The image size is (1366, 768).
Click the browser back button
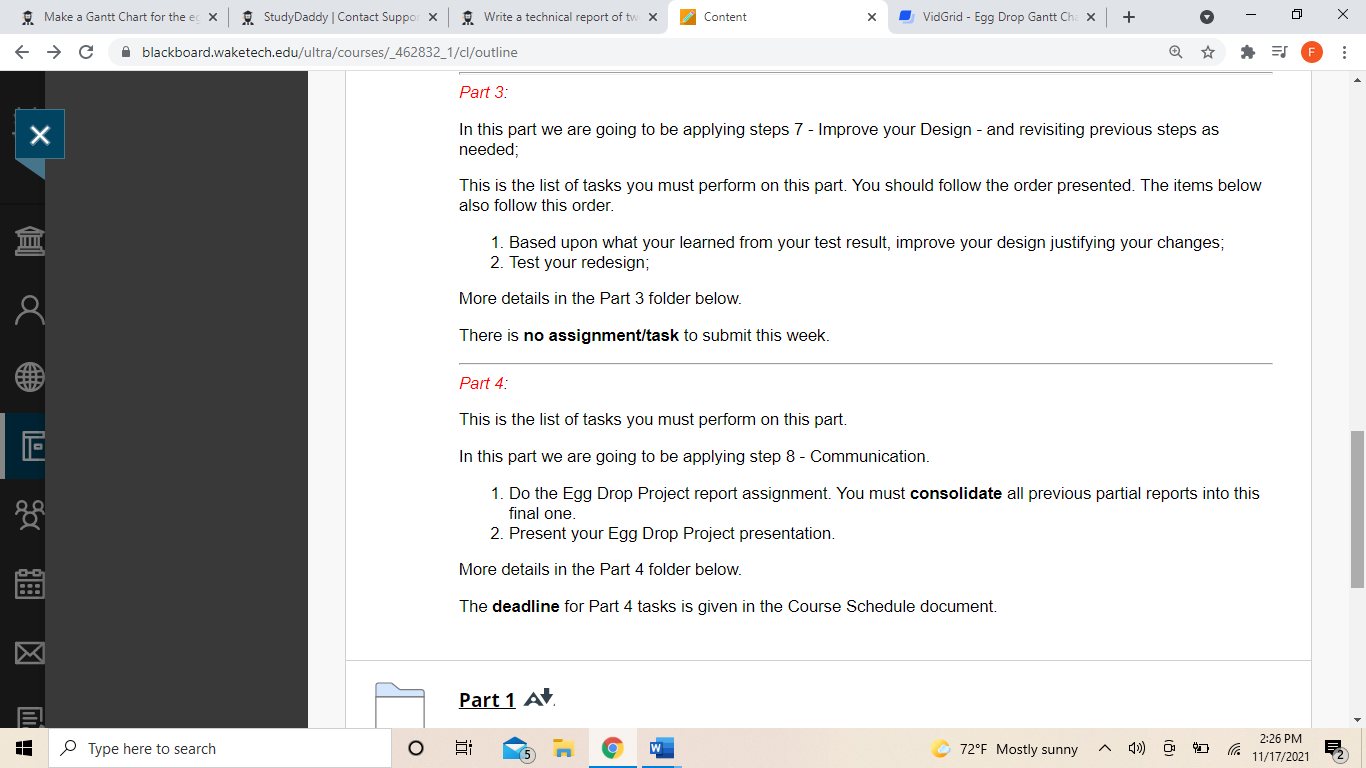(x=22, y=51)
